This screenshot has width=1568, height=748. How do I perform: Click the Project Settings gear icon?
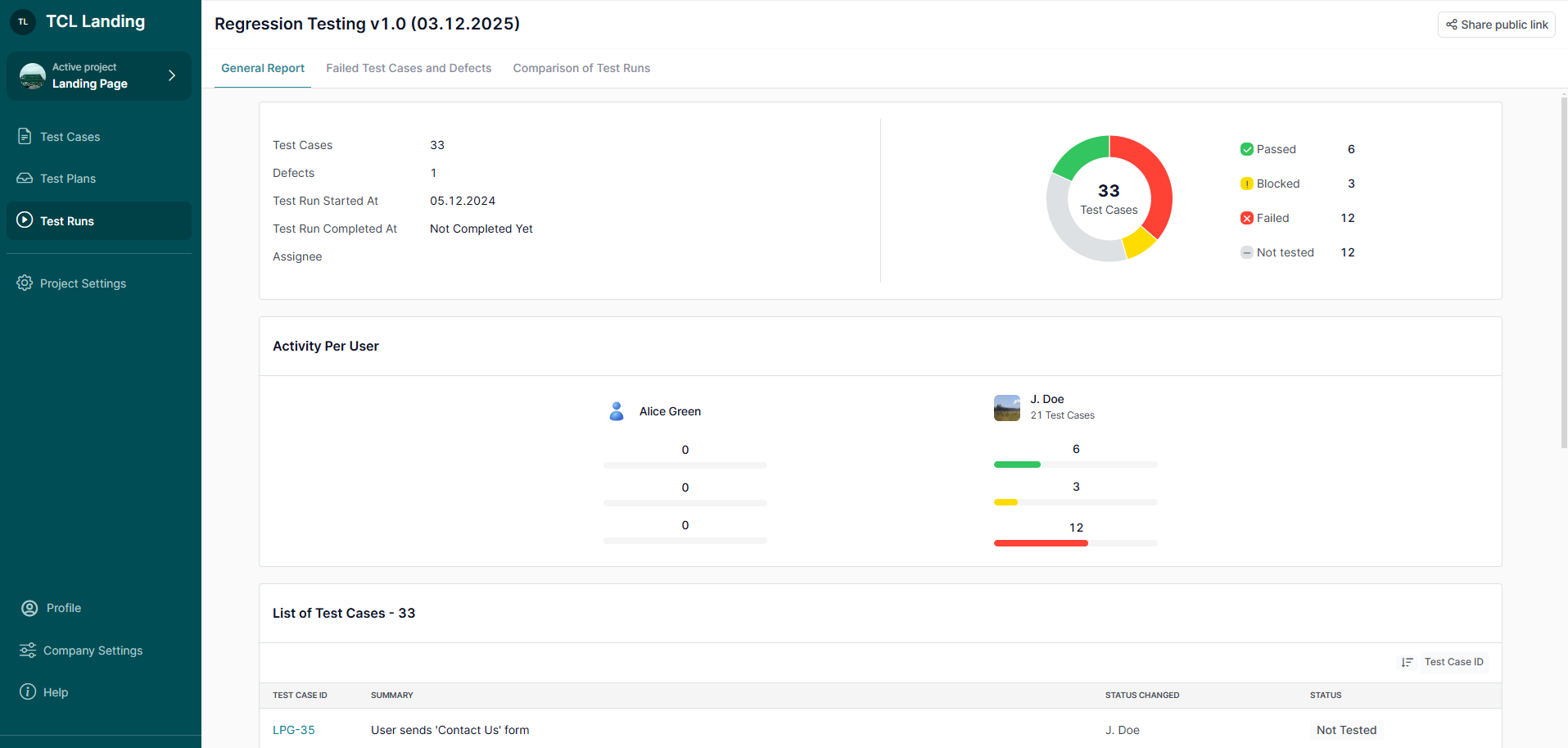25,283
